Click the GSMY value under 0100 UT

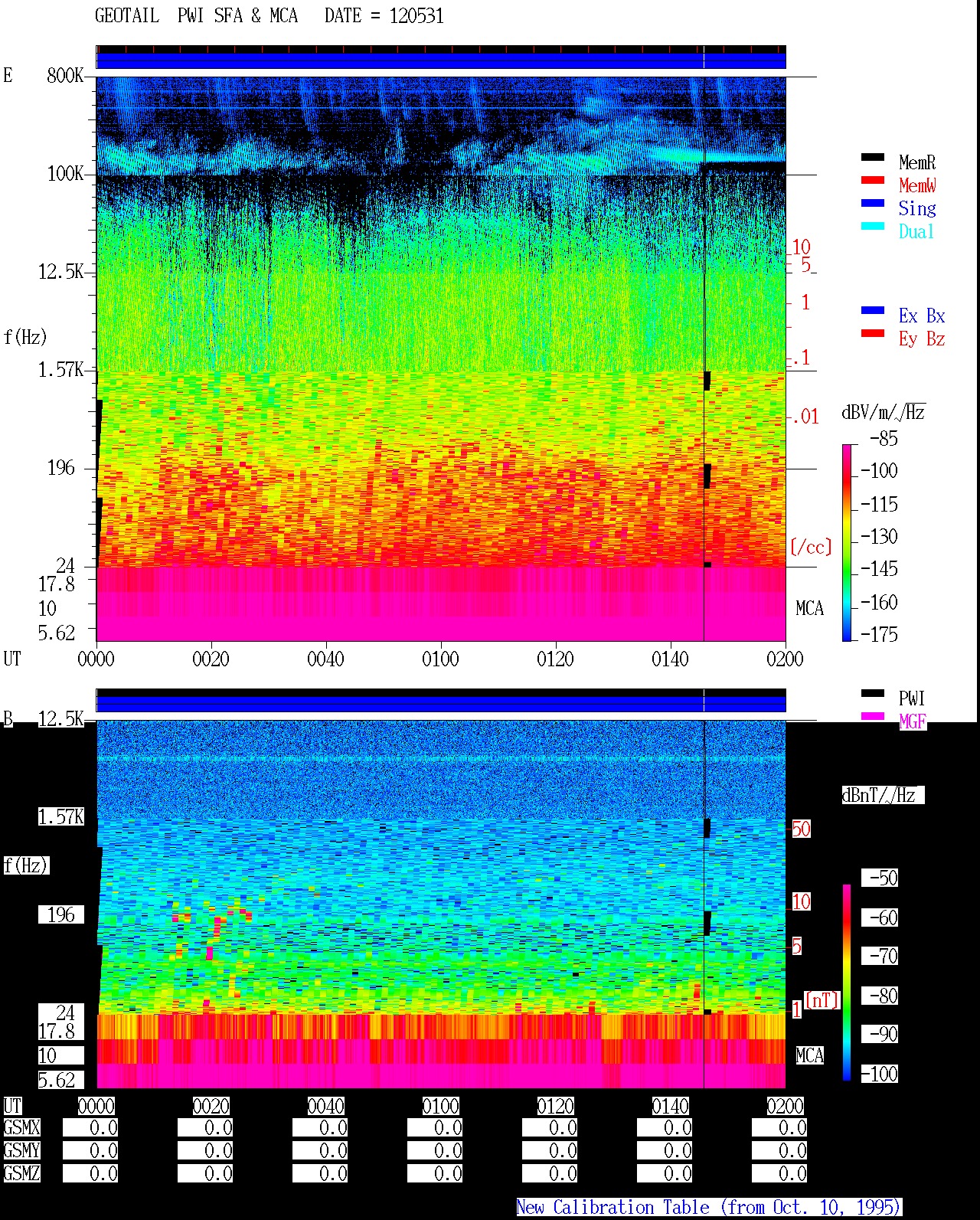[435, 1150]
